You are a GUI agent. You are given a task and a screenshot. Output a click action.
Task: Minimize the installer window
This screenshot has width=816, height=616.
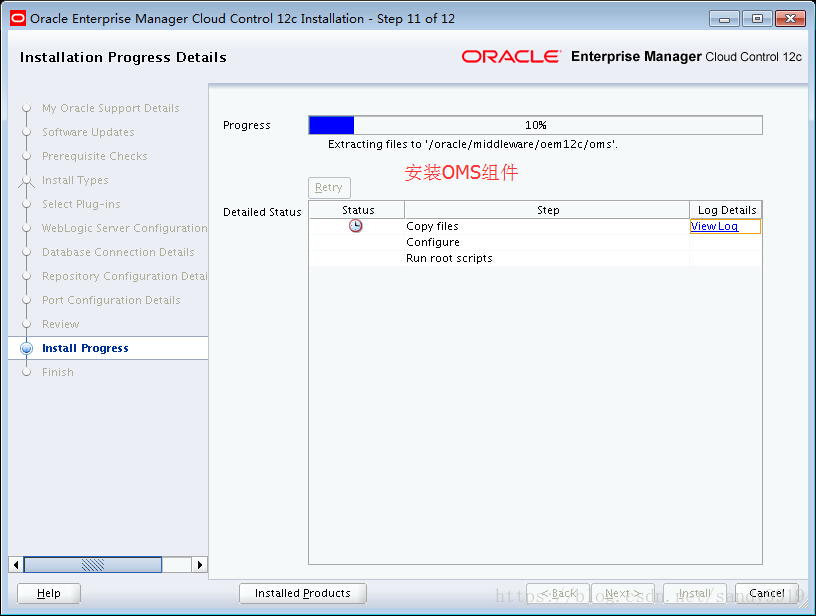(x=724, y=19)
